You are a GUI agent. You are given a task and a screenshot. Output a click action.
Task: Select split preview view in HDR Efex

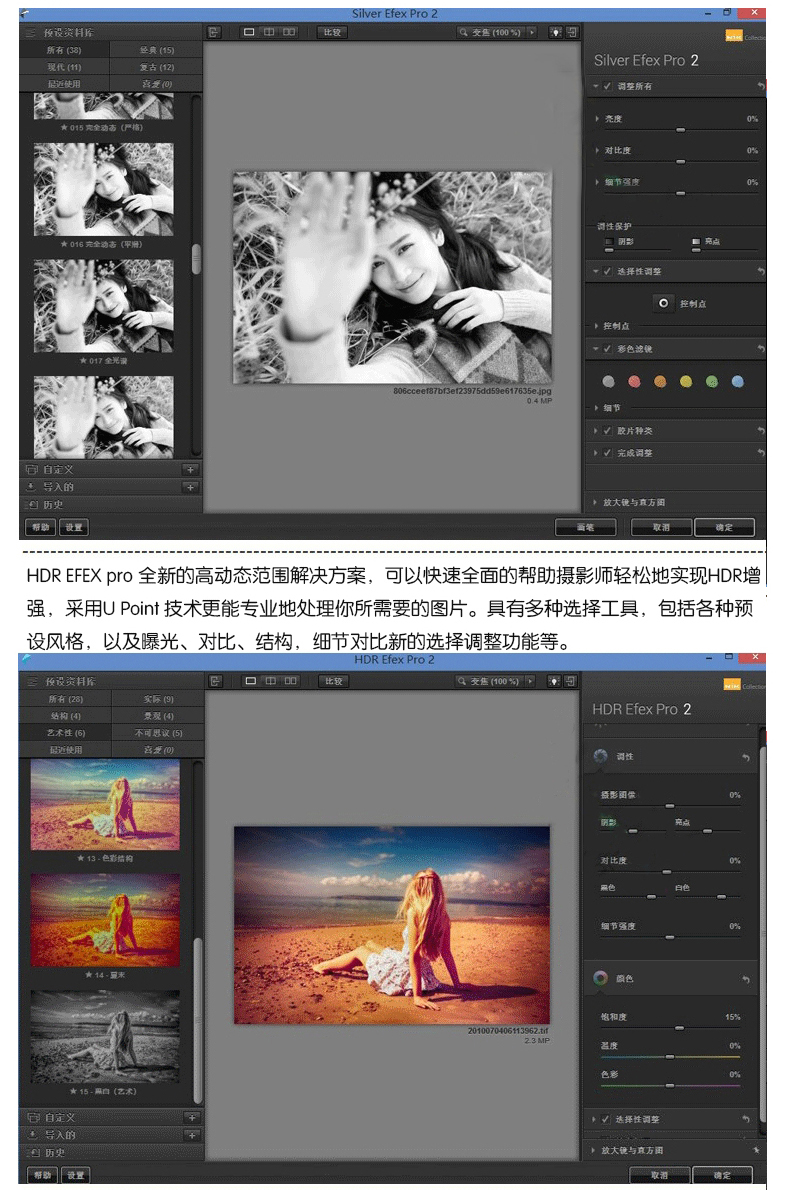coord(270,682)
